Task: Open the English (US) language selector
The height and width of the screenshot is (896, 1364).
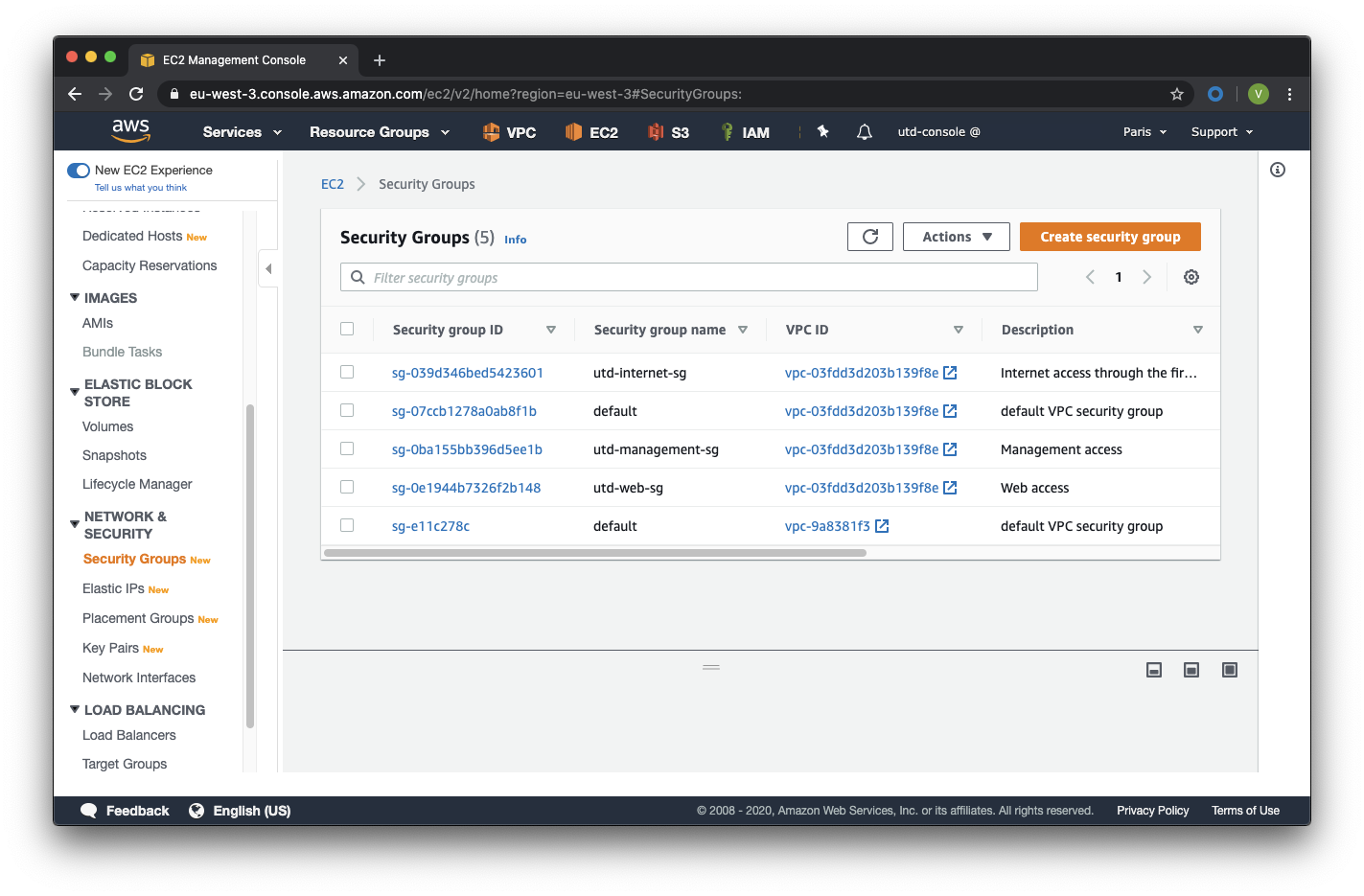Action: tap(241, 811)
